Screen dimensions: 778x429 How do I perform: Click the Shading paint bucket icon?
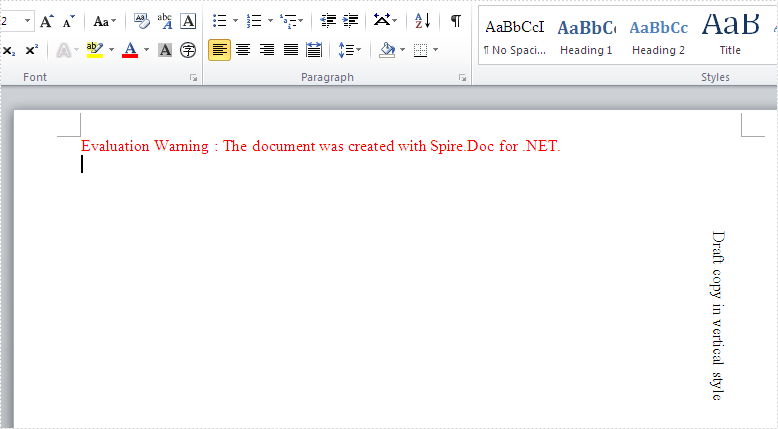[387, 50]
